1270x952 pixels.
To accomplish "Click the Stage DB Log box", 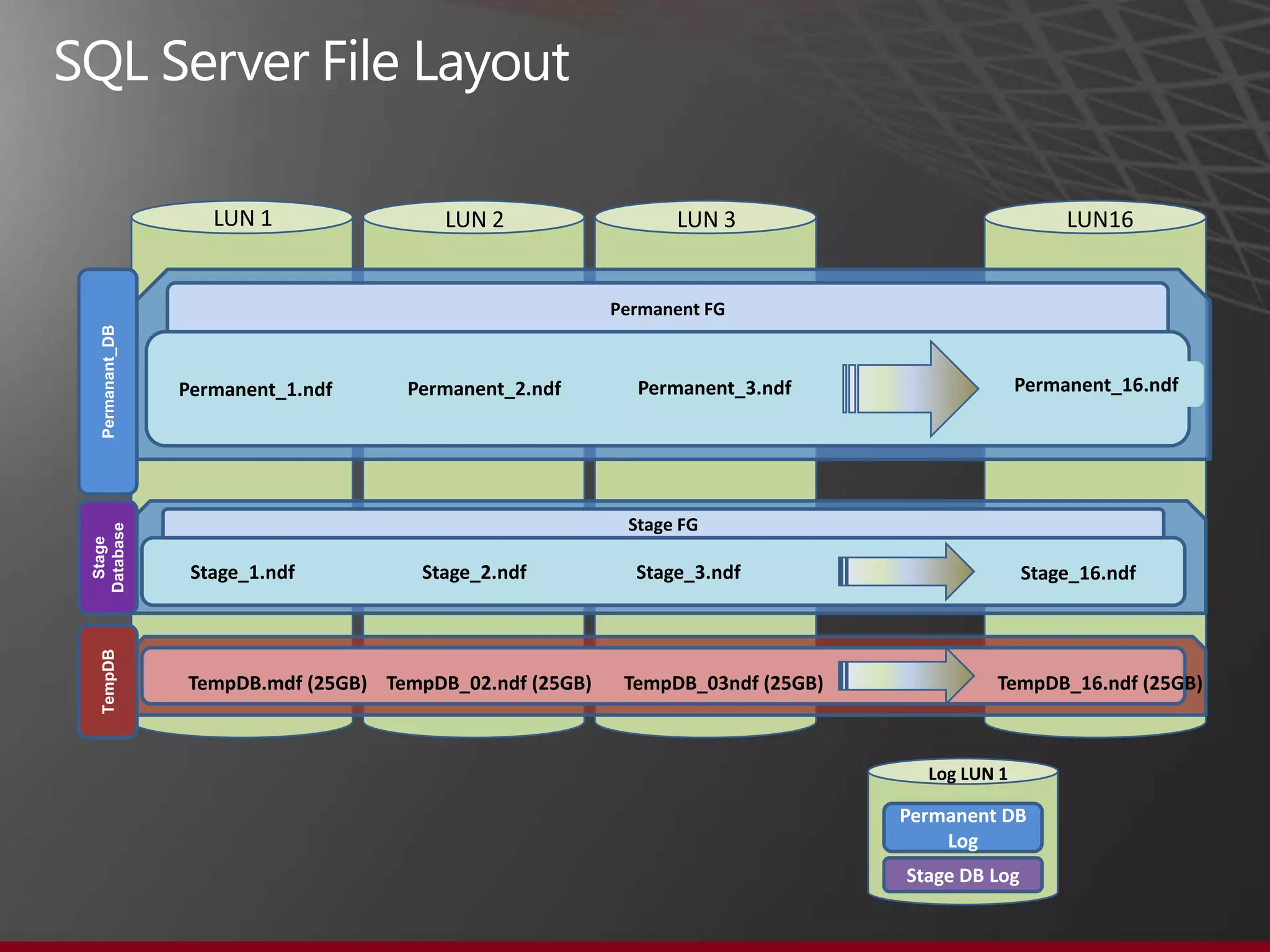I will point(962,875).
